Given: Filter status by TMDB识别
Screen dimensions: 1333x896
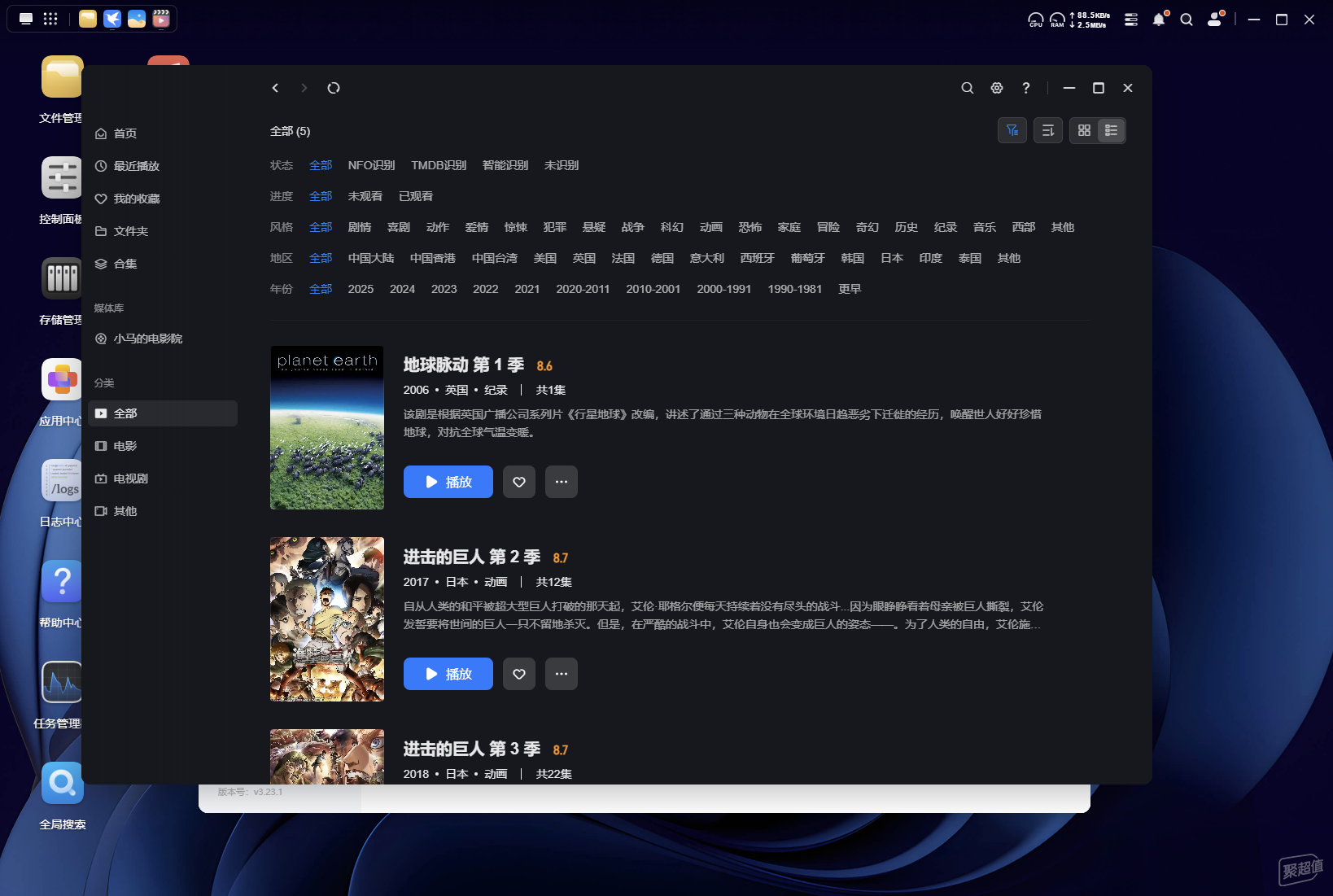Looking at the screenshot, I should pyautogui.click(x=439, y=165).
